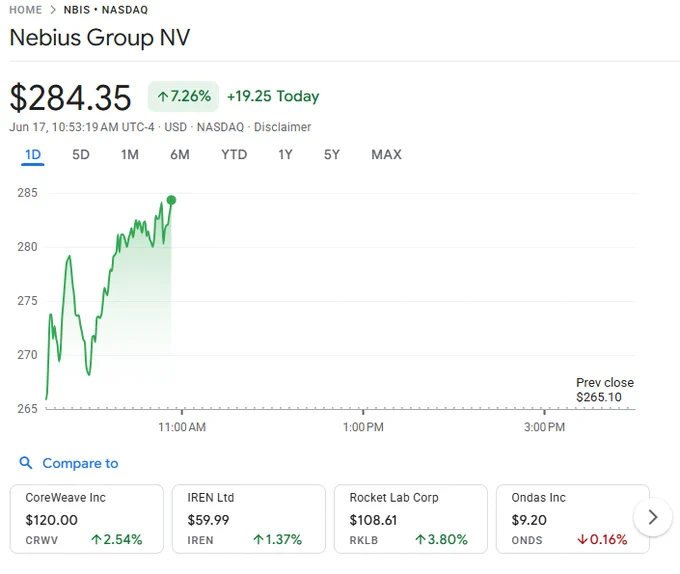Select the 1D time range tab

point(33,155)
